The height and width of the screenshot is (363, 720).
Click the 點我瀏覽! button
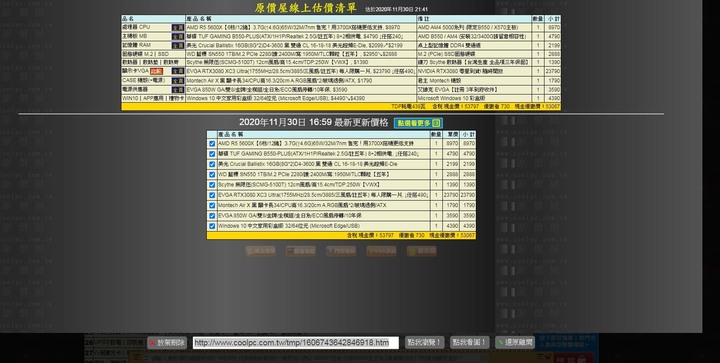[424, 342]
